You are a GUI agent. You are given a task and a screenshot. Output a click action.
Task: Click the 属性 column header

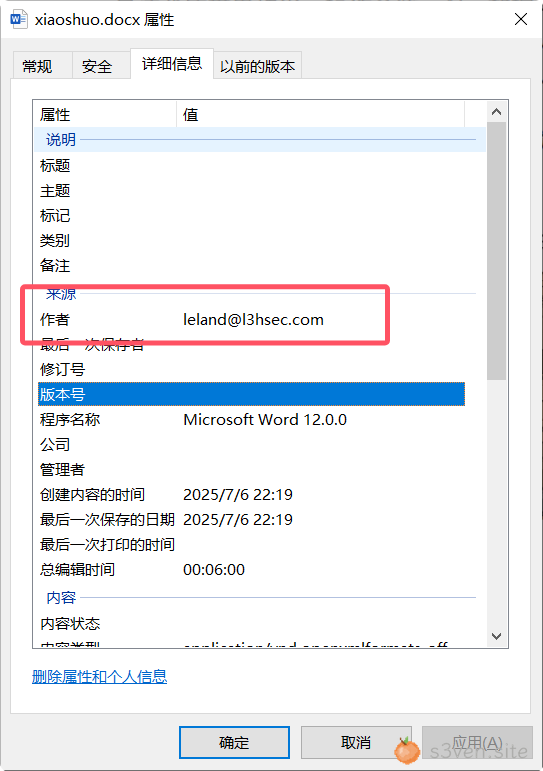click(x=105, y=114)
